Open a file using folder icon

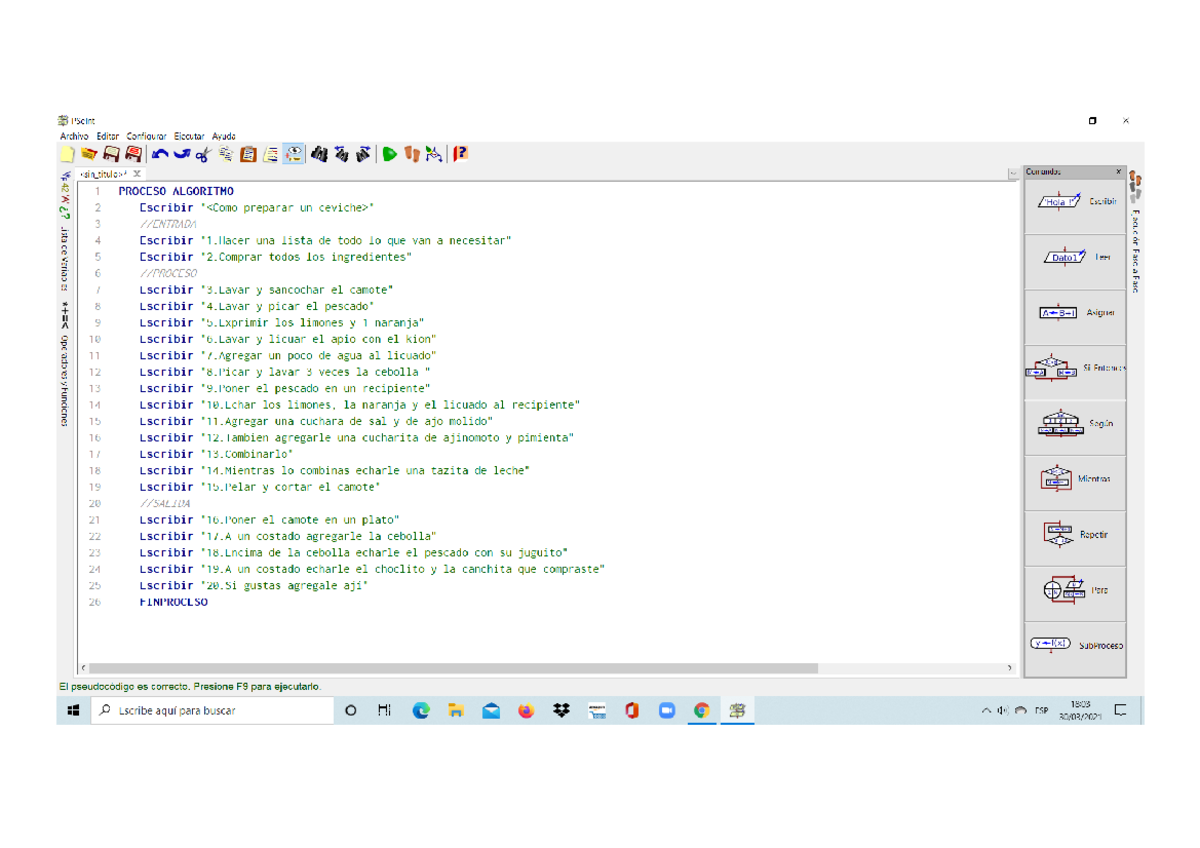coord(89,154)
